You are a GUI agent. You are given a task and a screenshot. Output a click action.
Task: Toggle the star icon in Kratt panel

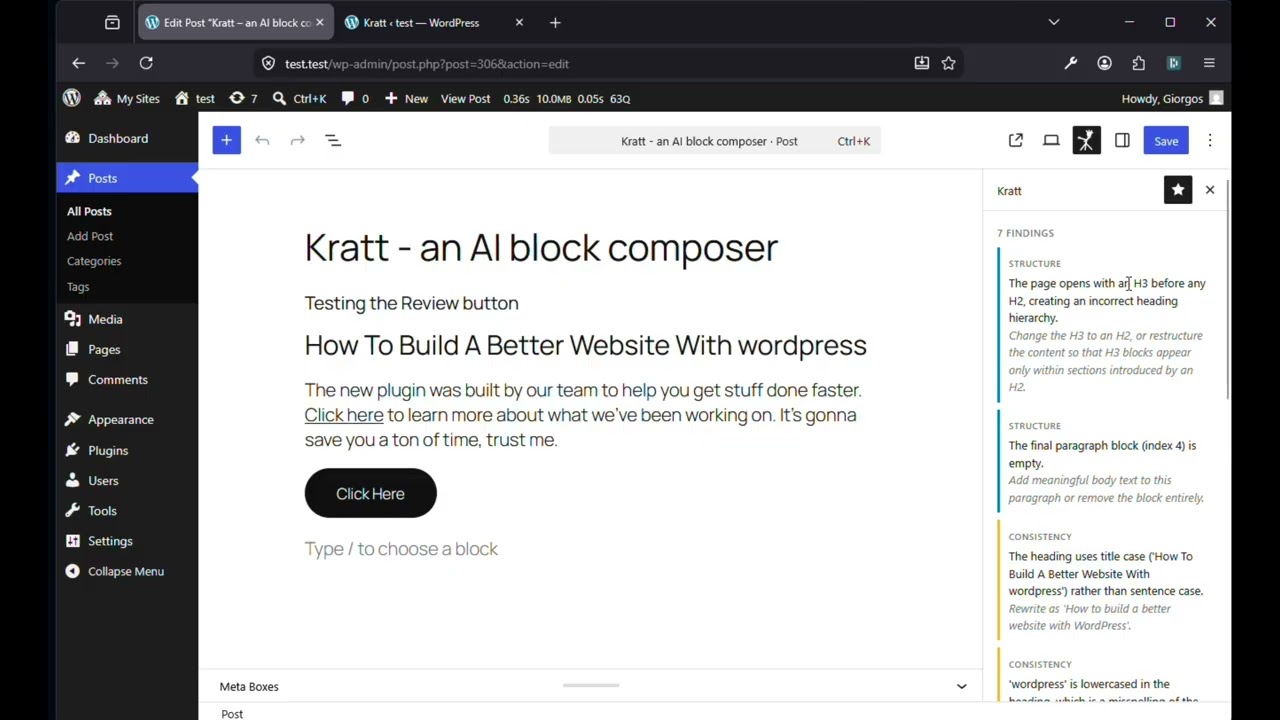pyautogui.click(x=1178, y=190)
